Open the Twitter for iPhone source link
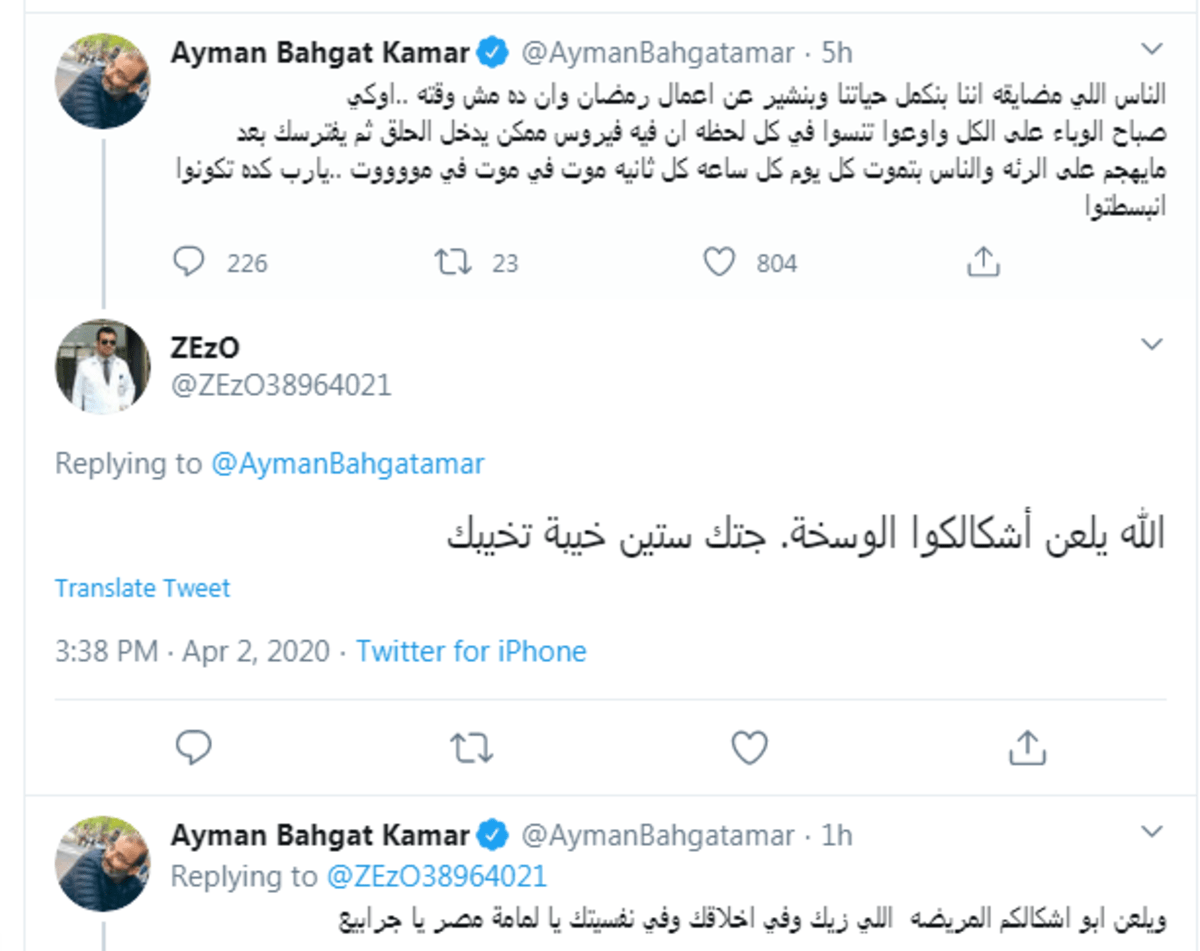The width and height of the screenshot is (1200, 951). tap(471, 652)
